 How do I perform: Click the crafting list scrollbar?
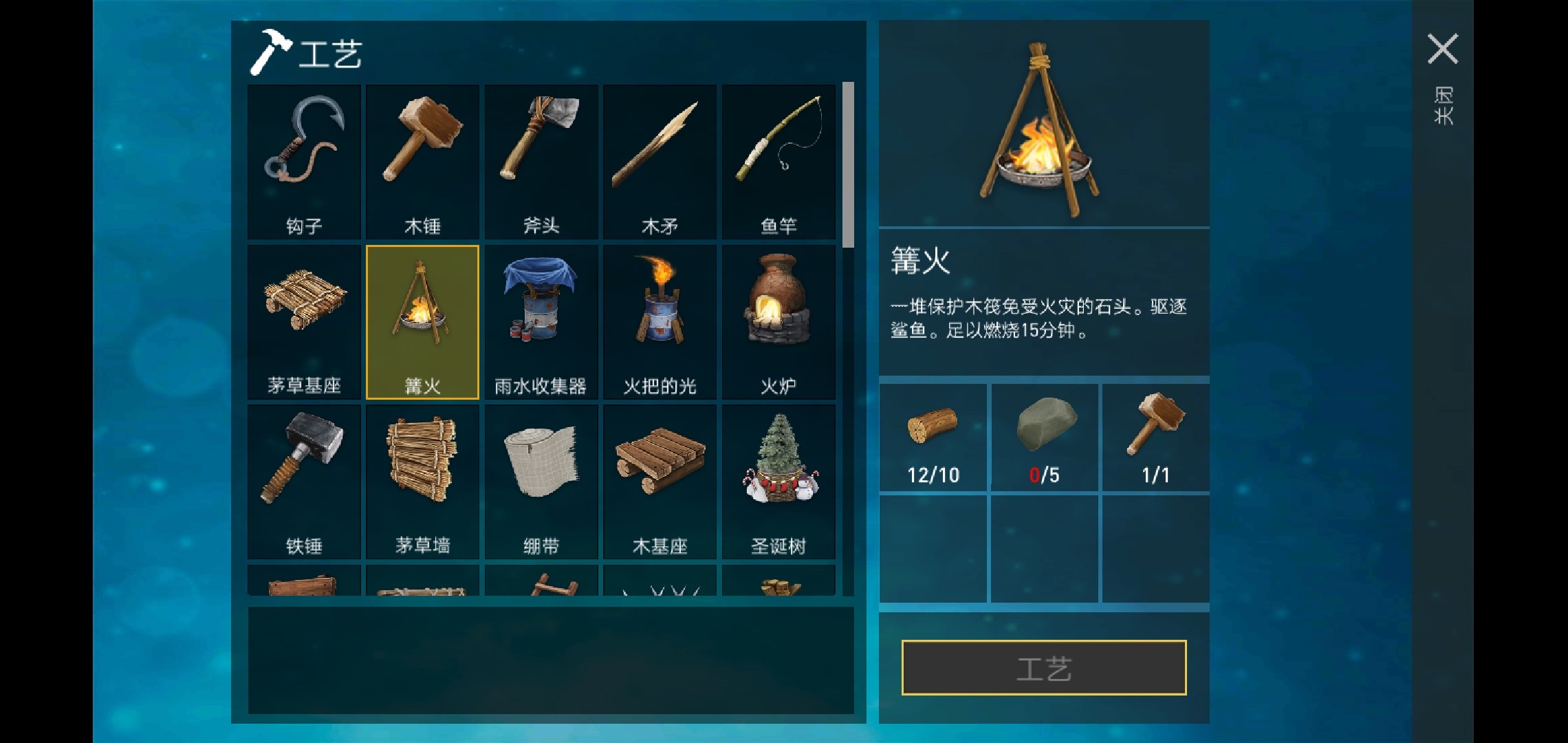pyautogui.click(x=848, y=165)
